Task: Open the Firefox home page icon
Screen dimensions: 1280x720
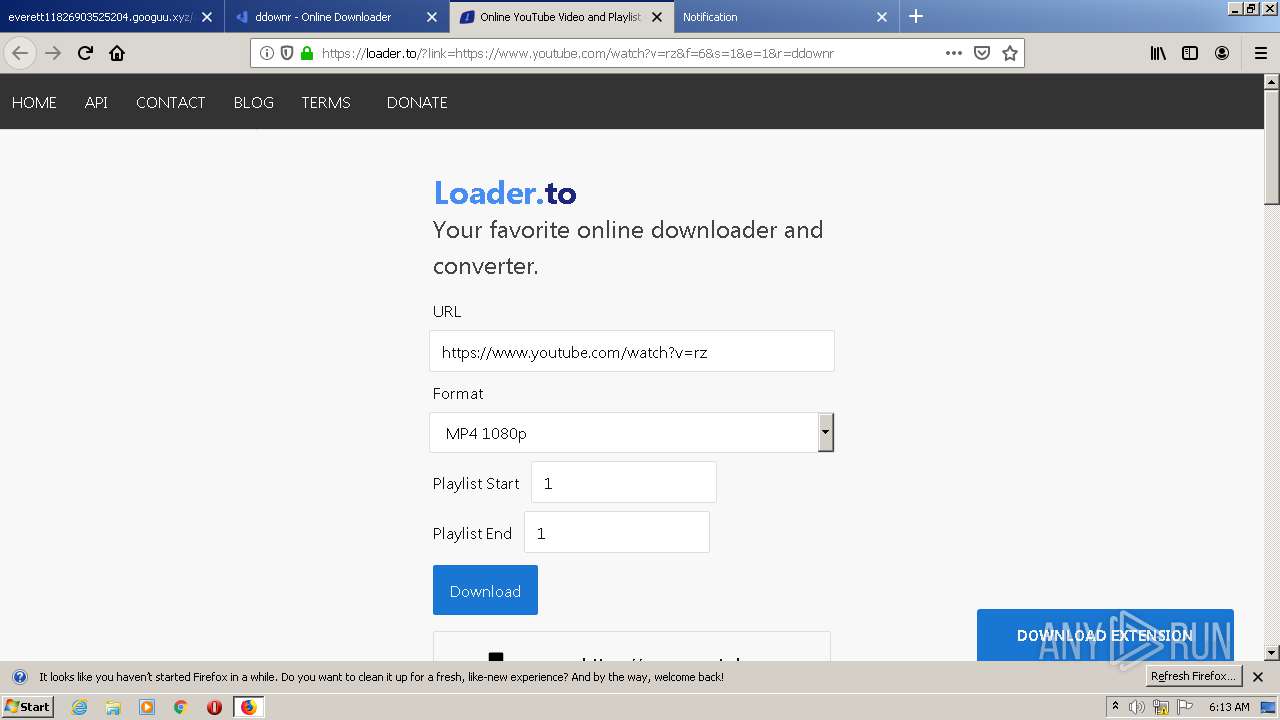Action: click(x=117, y=53)
